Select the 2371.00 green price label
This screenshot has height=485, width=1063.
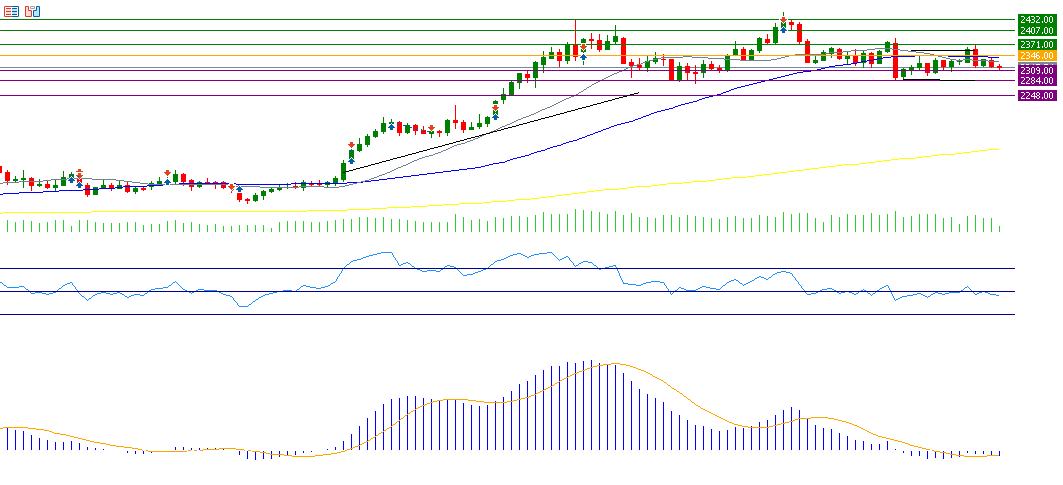pyautogui.click(x=1037, y=44)
